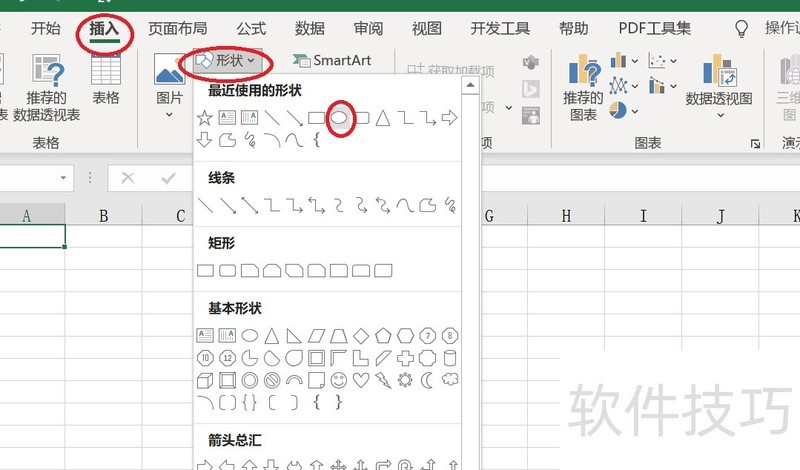The image size is (800, 470).
Task: Select column B header
Action: (x=104, y=216)
